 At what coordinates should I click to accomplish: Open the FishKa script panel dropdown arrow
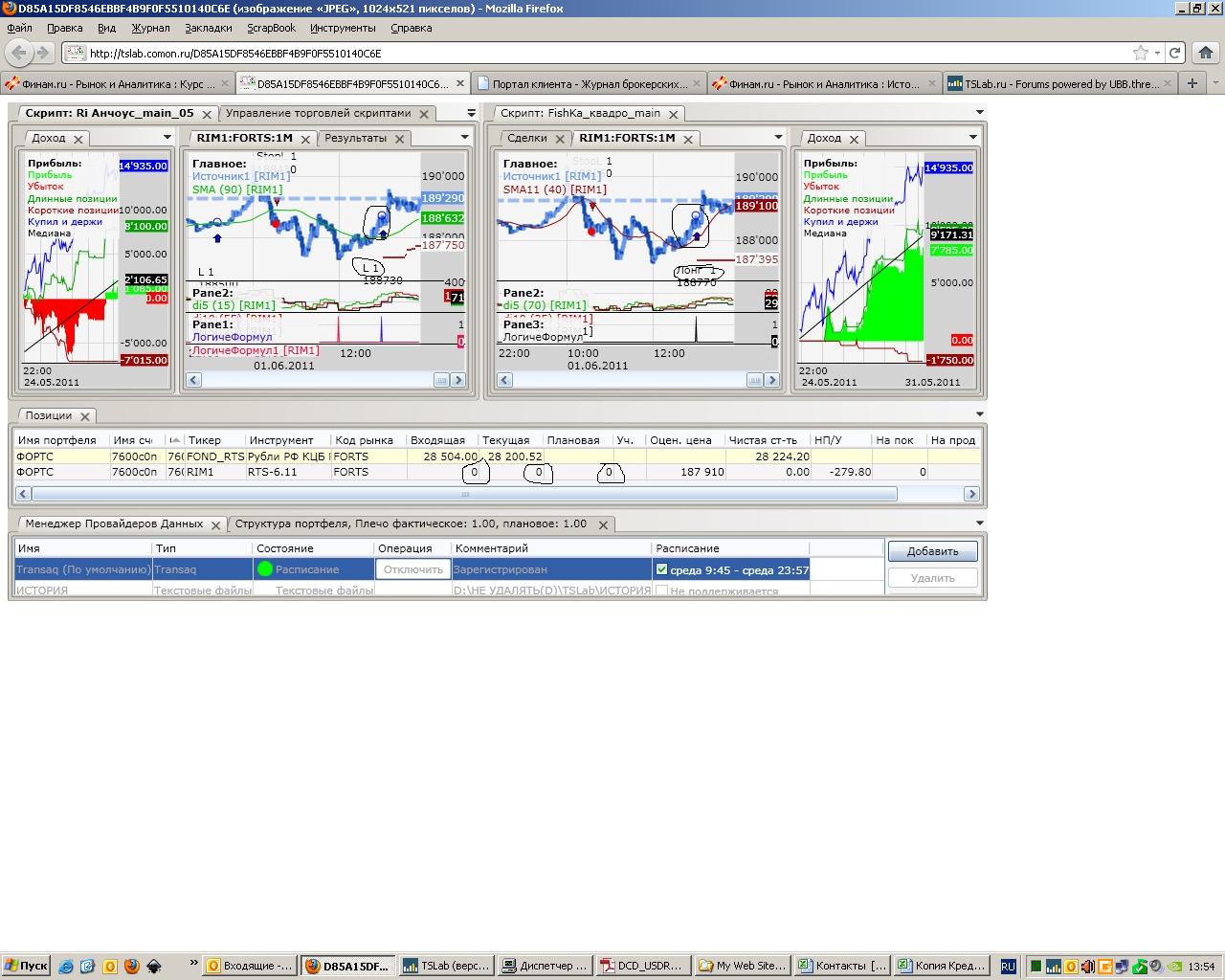click(x=979, y=113)
